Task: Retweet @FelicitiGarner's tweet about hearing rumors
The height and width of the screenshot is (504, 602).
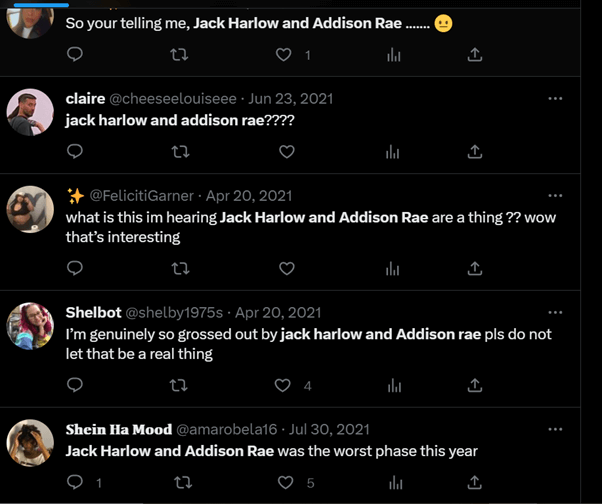Action: pyautogui.click(x=180, y=268)
